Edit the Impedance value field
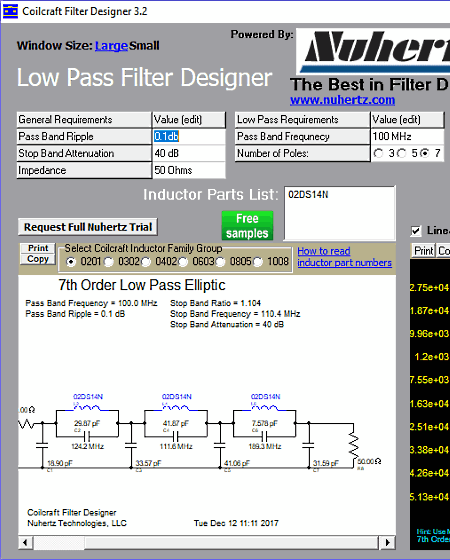Image resolution: width=450 pixels, height=560 pixels. point(189,170)
